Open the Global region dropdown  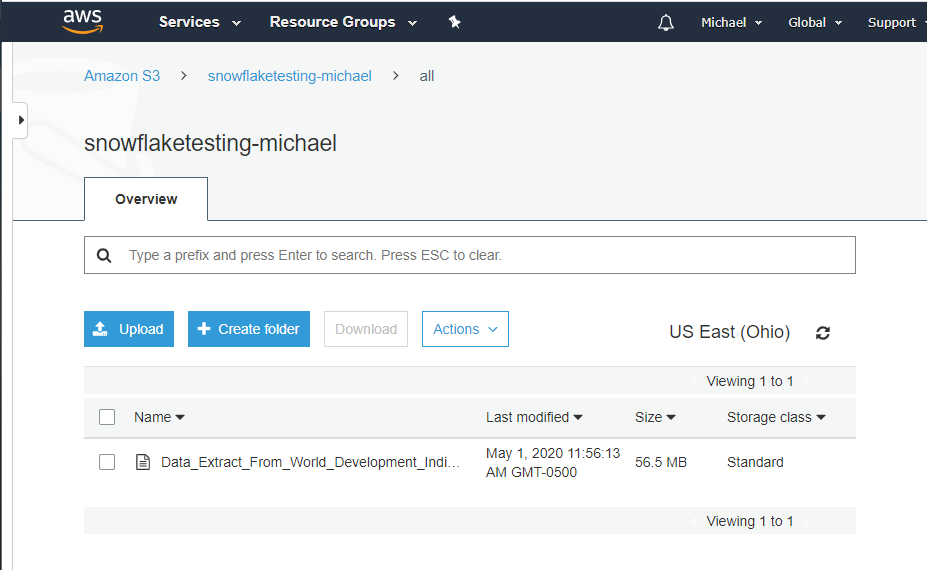(815, 22)
